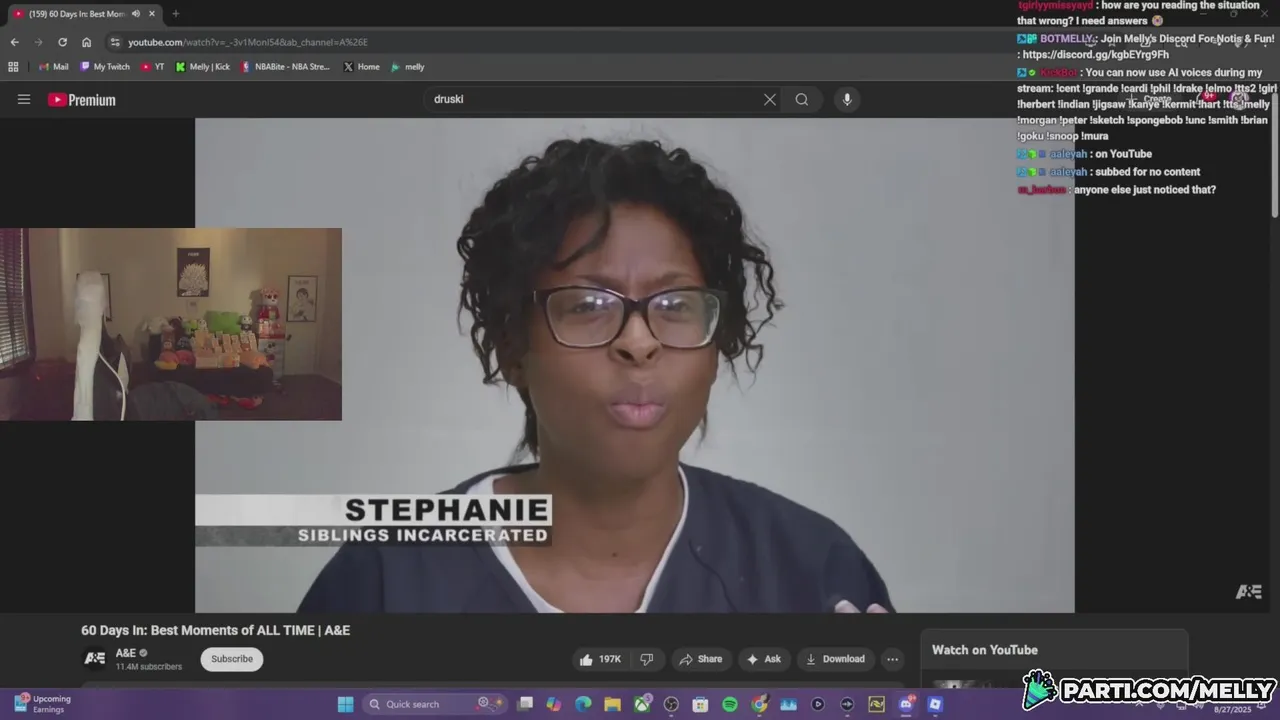
Task: Open the Discord link in chat
Action: [1095, 55]
